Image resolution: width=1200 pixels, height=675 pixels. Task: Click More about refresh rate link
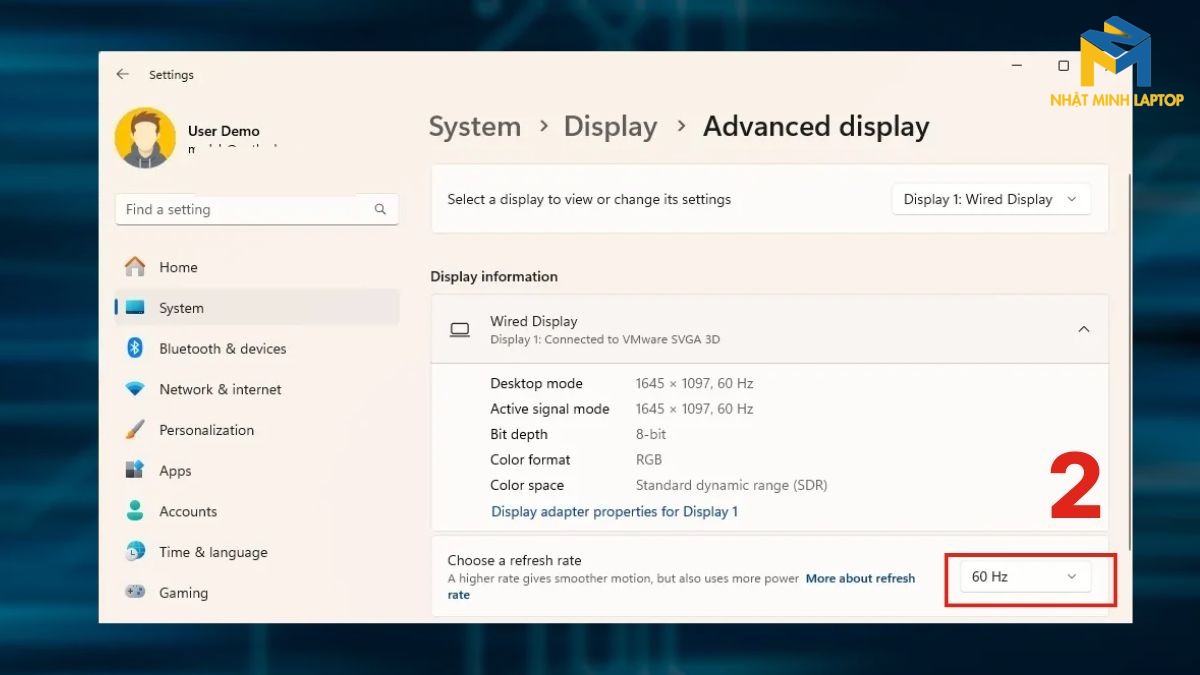pyautogui.click(x=681, y=586)
